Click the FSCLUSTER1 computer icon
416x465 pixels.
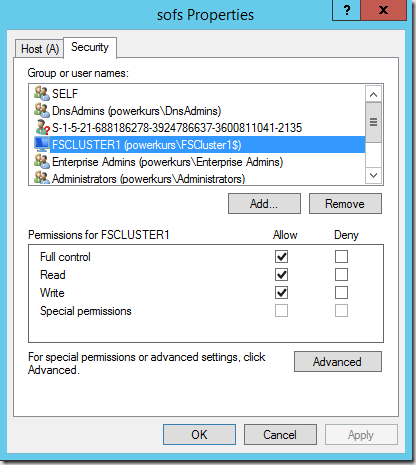[42, 144]
